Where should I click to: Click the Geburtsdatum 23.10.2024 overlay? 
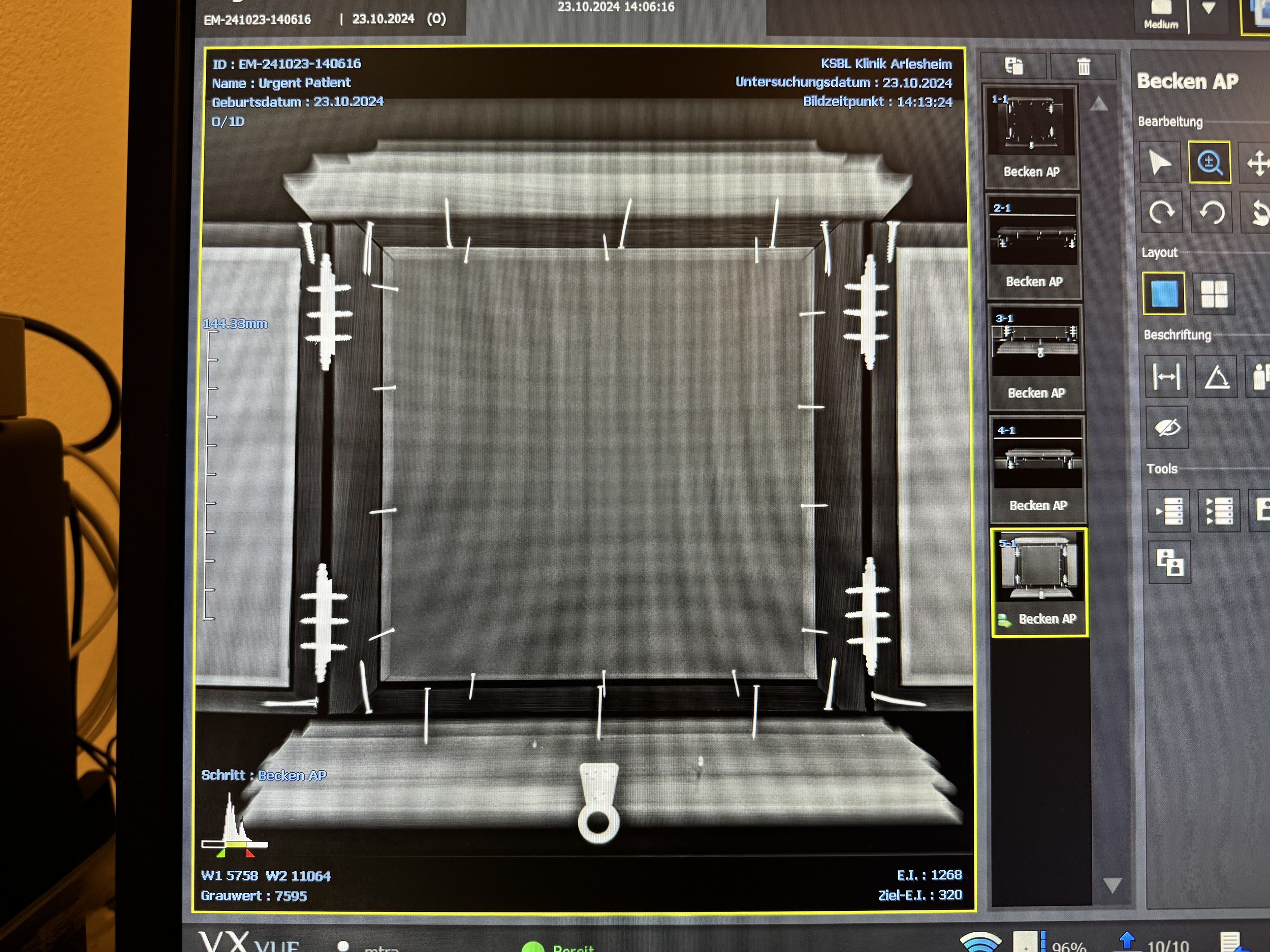pos(297,102)
